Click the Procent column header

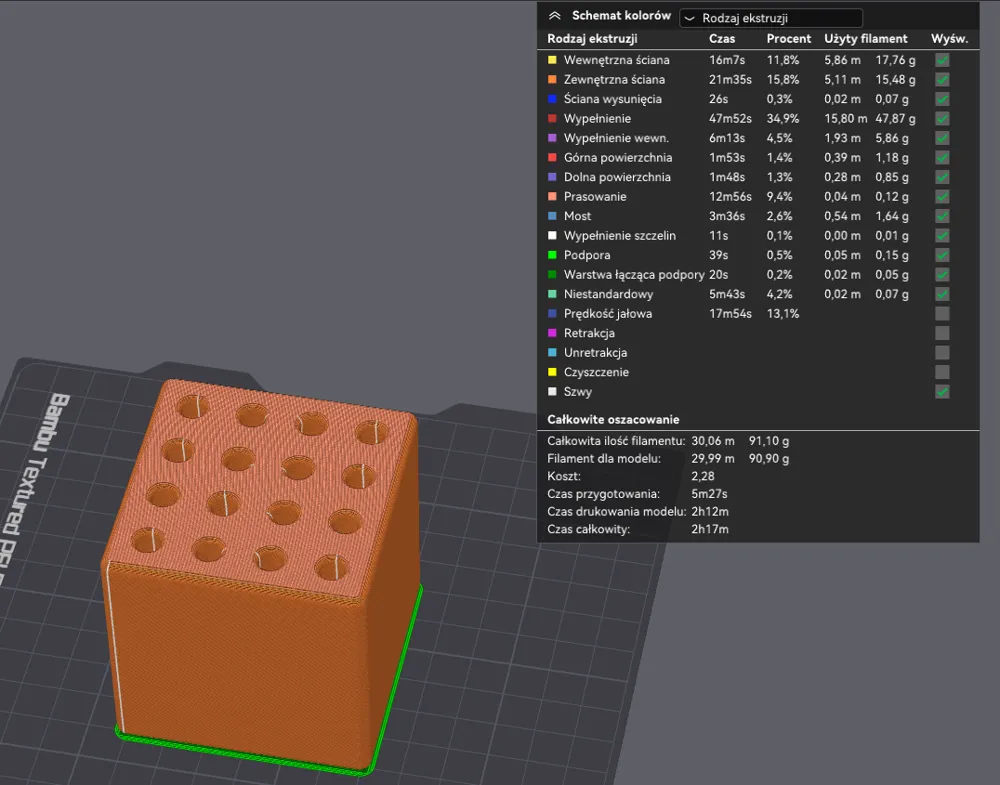click(788, 39)
